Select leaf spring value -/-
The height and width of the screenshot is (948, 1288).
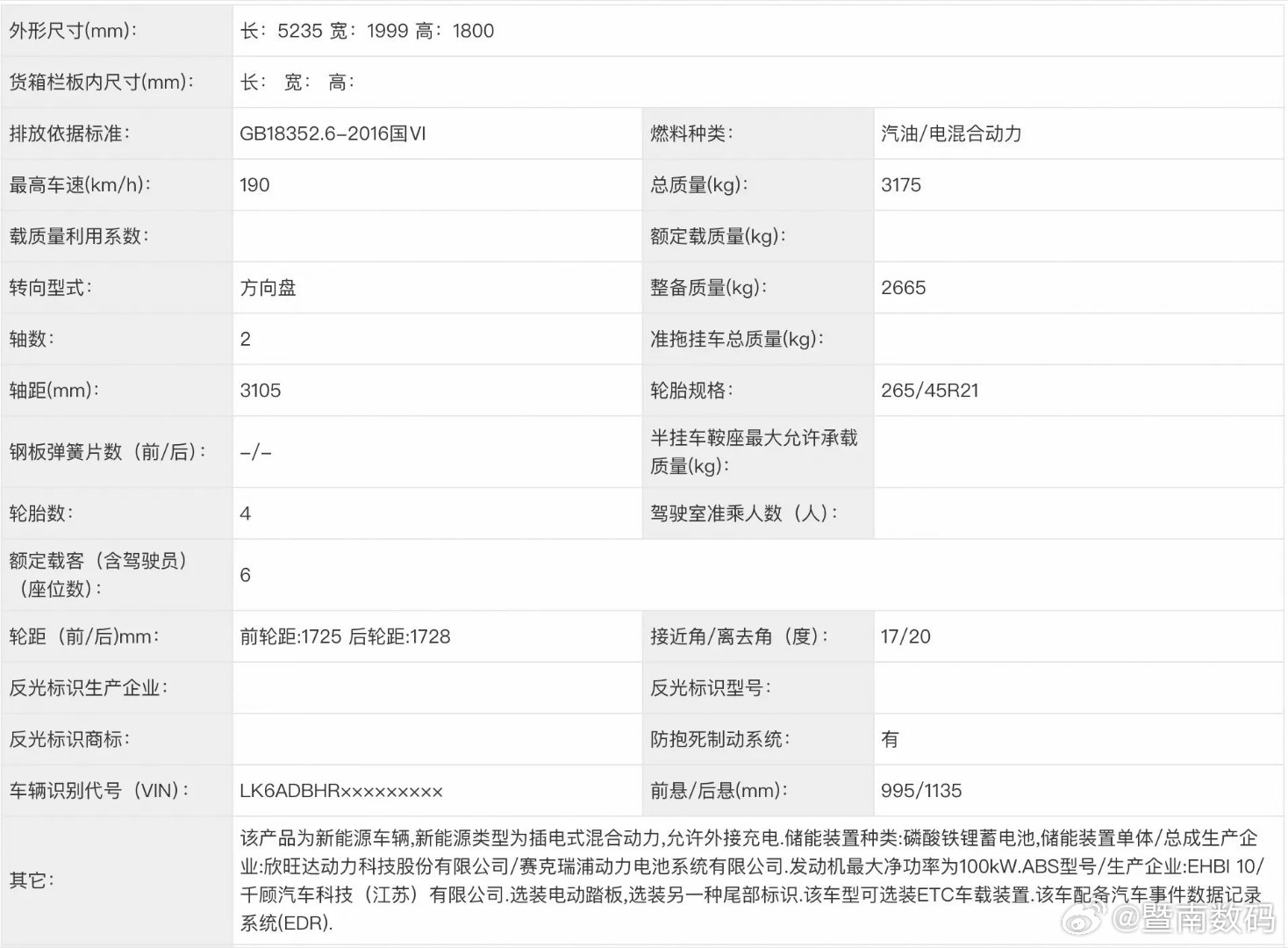(255, 452)
